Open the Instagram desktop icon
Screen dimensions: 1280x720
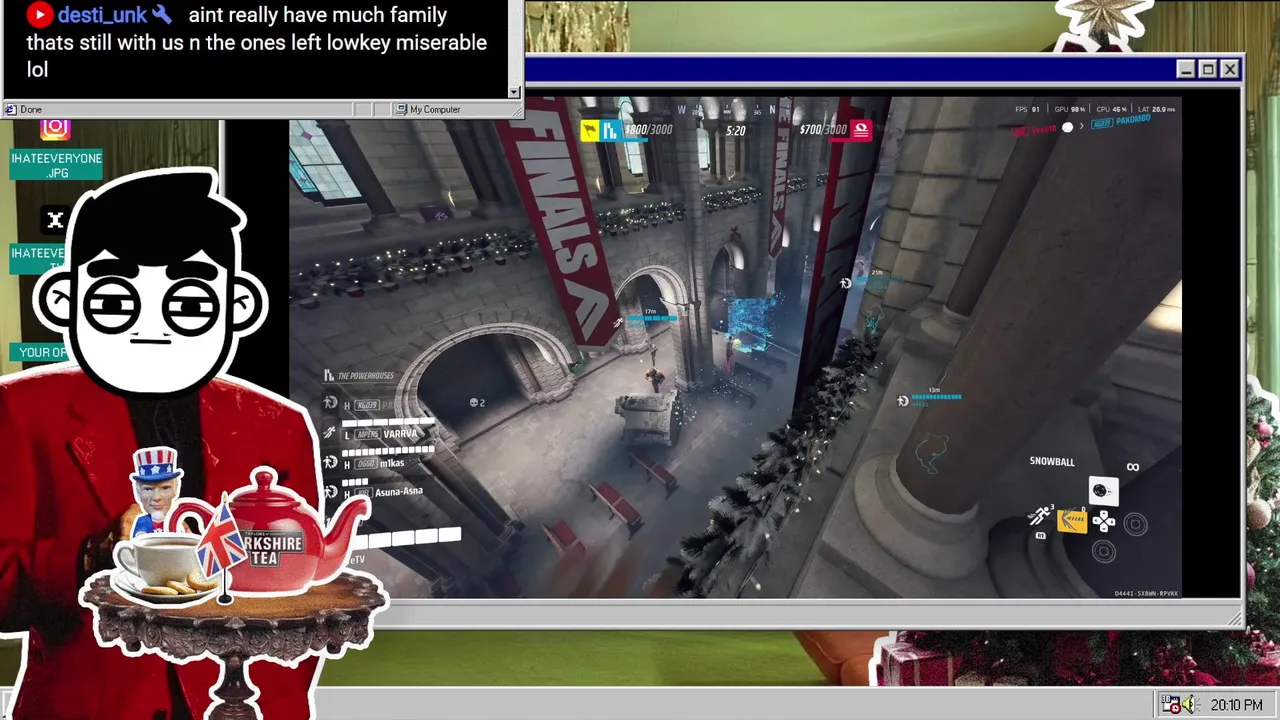pyautogui.click(x=55, y=128)
